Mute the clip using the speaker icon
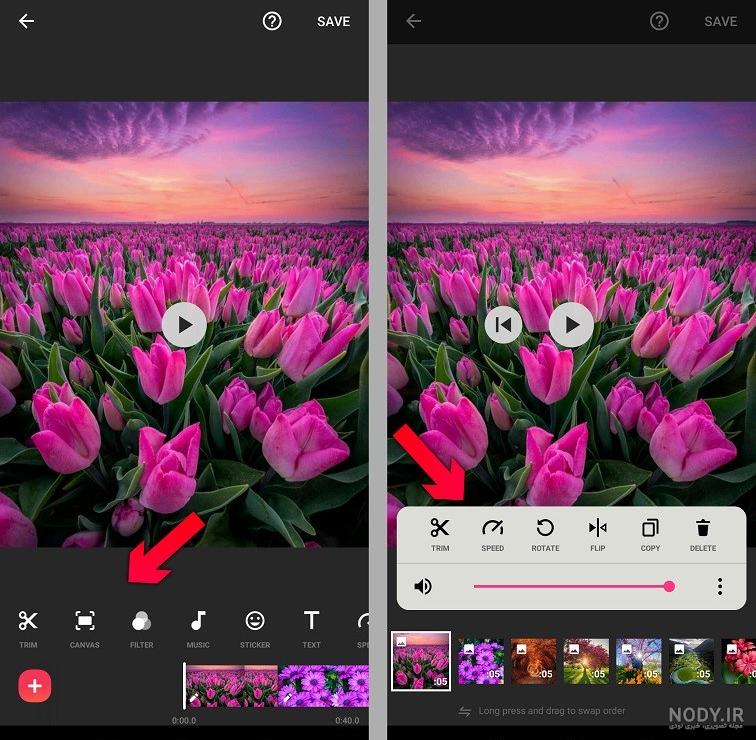 423,586
